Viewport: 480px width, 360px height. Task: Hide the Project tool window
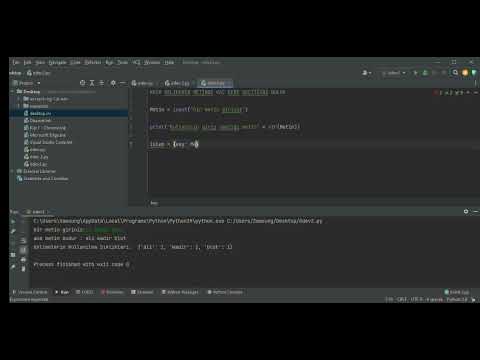123,83
